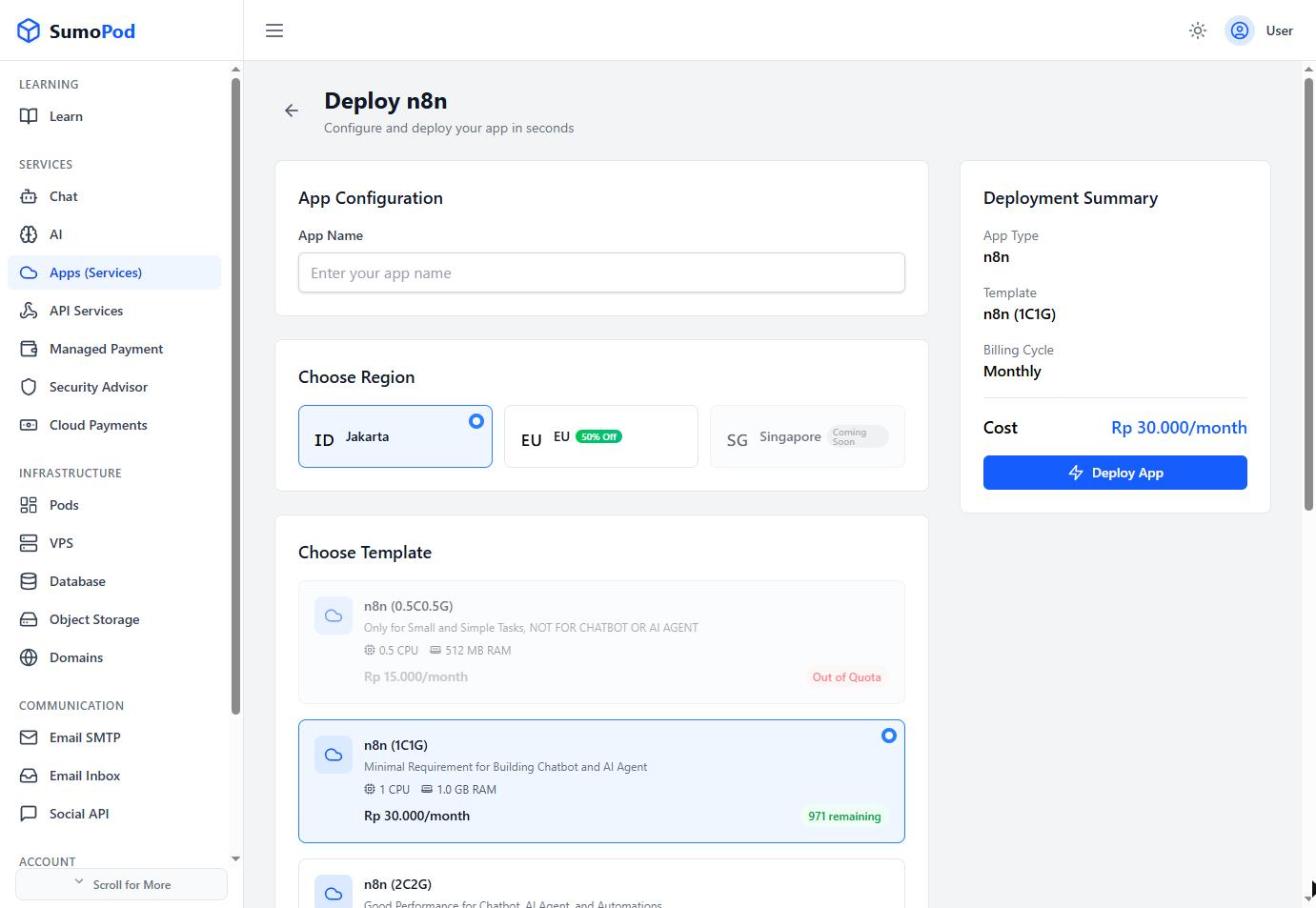Toggle the hamburger sidebar menu icon
The height and width of the screenshot is (908, 1316).
coord(274,31)
